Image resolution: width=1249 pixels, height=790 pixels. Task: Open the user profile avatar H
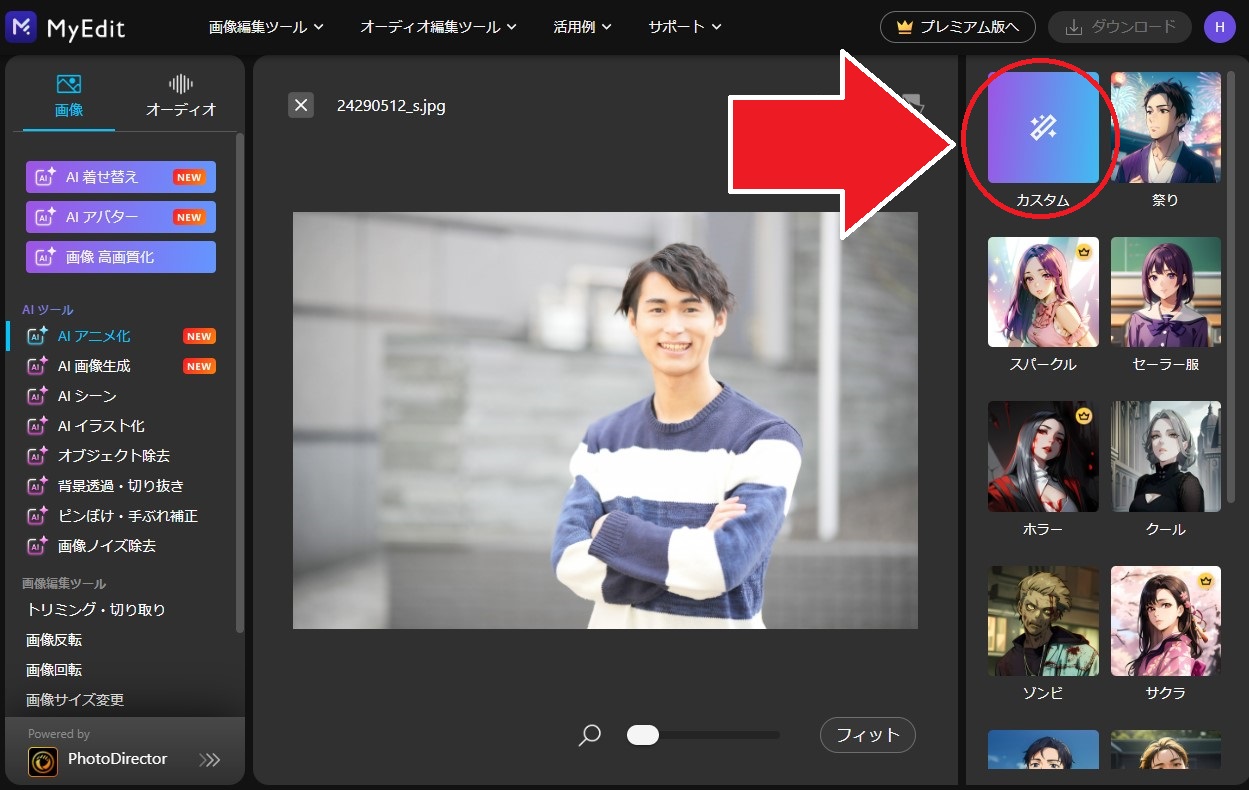point(1219,27)
